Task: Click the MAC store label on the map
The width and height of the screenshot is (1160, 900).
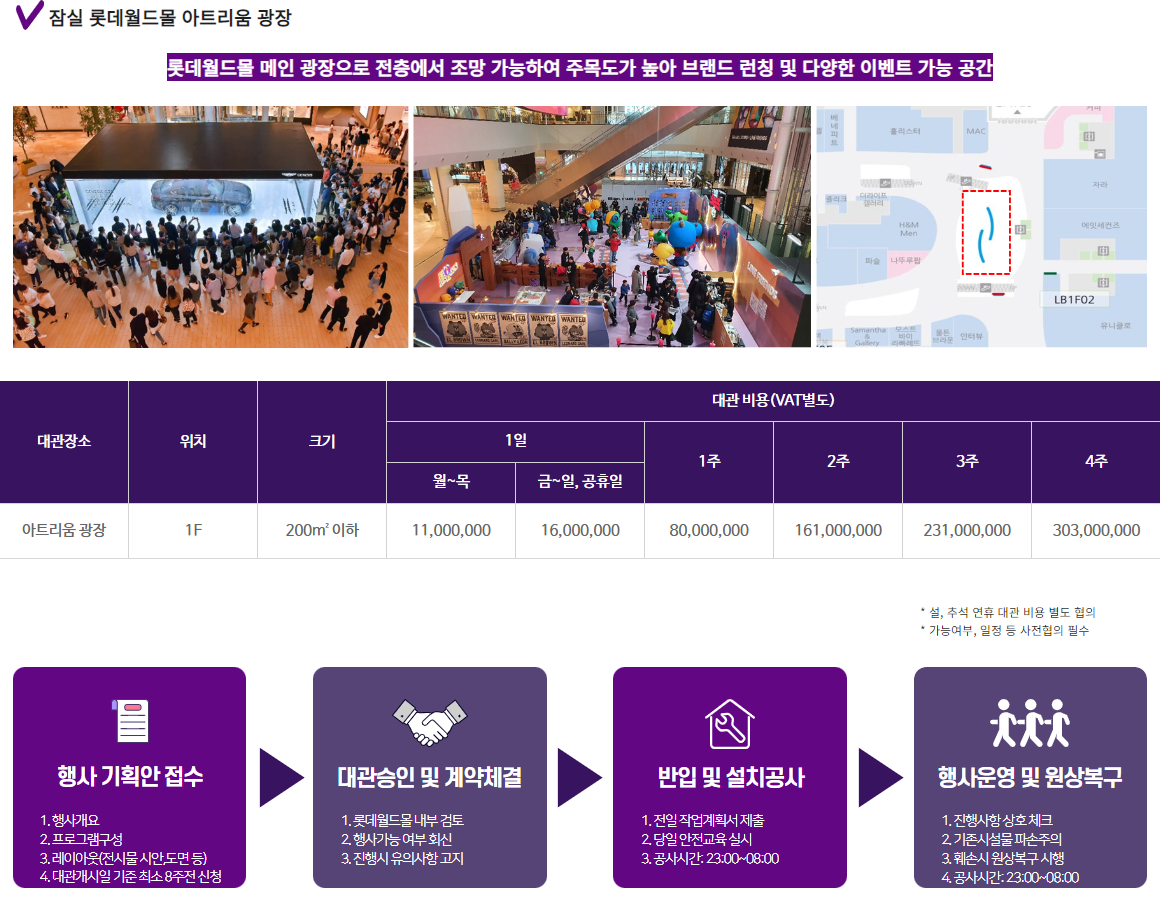Action: 976,131
